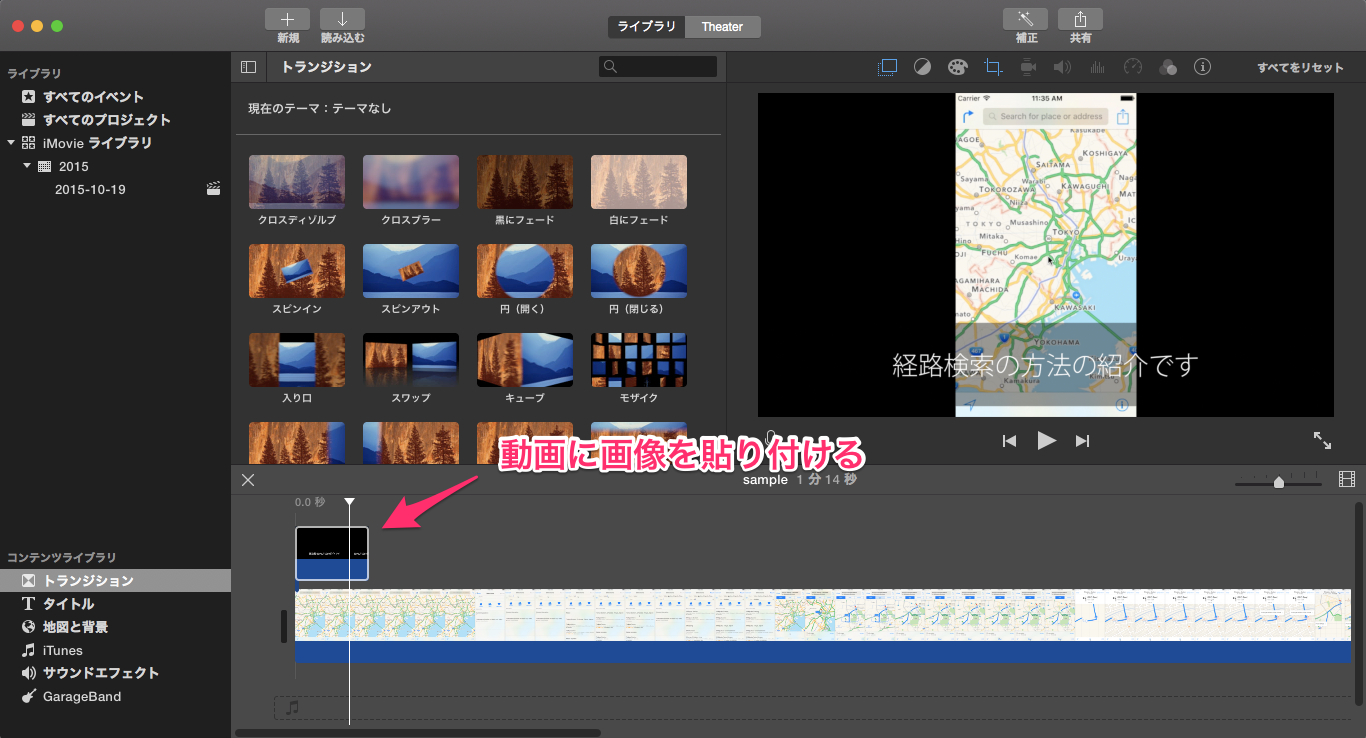This screenshot has height=738, width=1366.
Task: Switch to the Theater tab
Action: pos(722,27)
